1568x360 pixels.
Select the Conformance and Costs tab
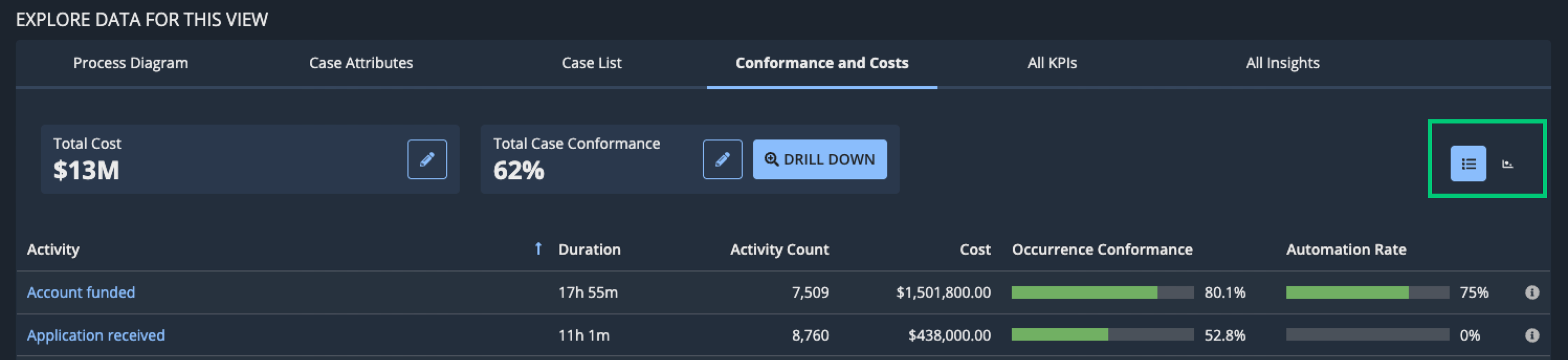[822, 63]
